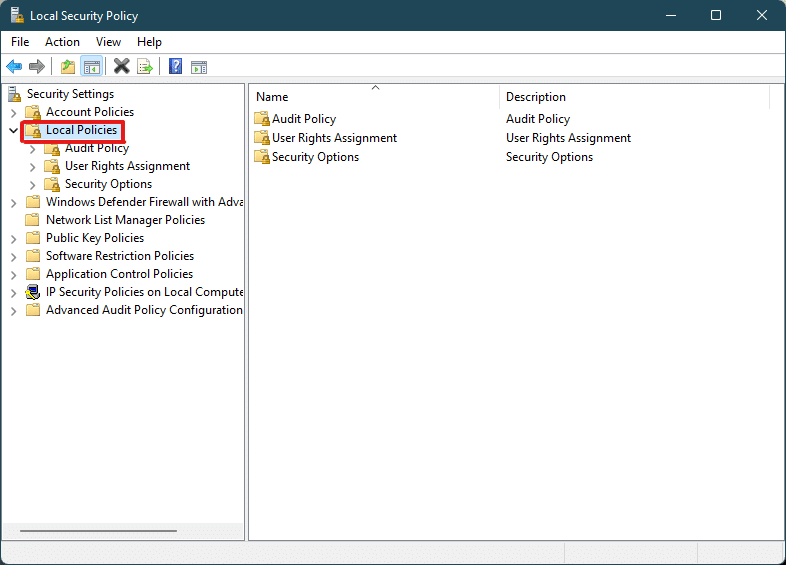Image resolution: width=786 pixels, height=565 pixels.
Task: Select Application Control Policies label
Action: click(x=119, y=274)
